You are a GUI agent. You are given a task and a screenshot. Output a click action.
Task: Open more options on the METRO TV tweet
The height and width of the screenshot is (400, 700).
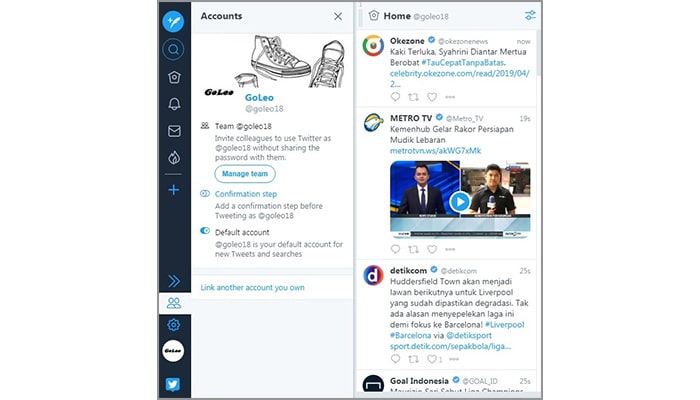click(x=450, y=249)
